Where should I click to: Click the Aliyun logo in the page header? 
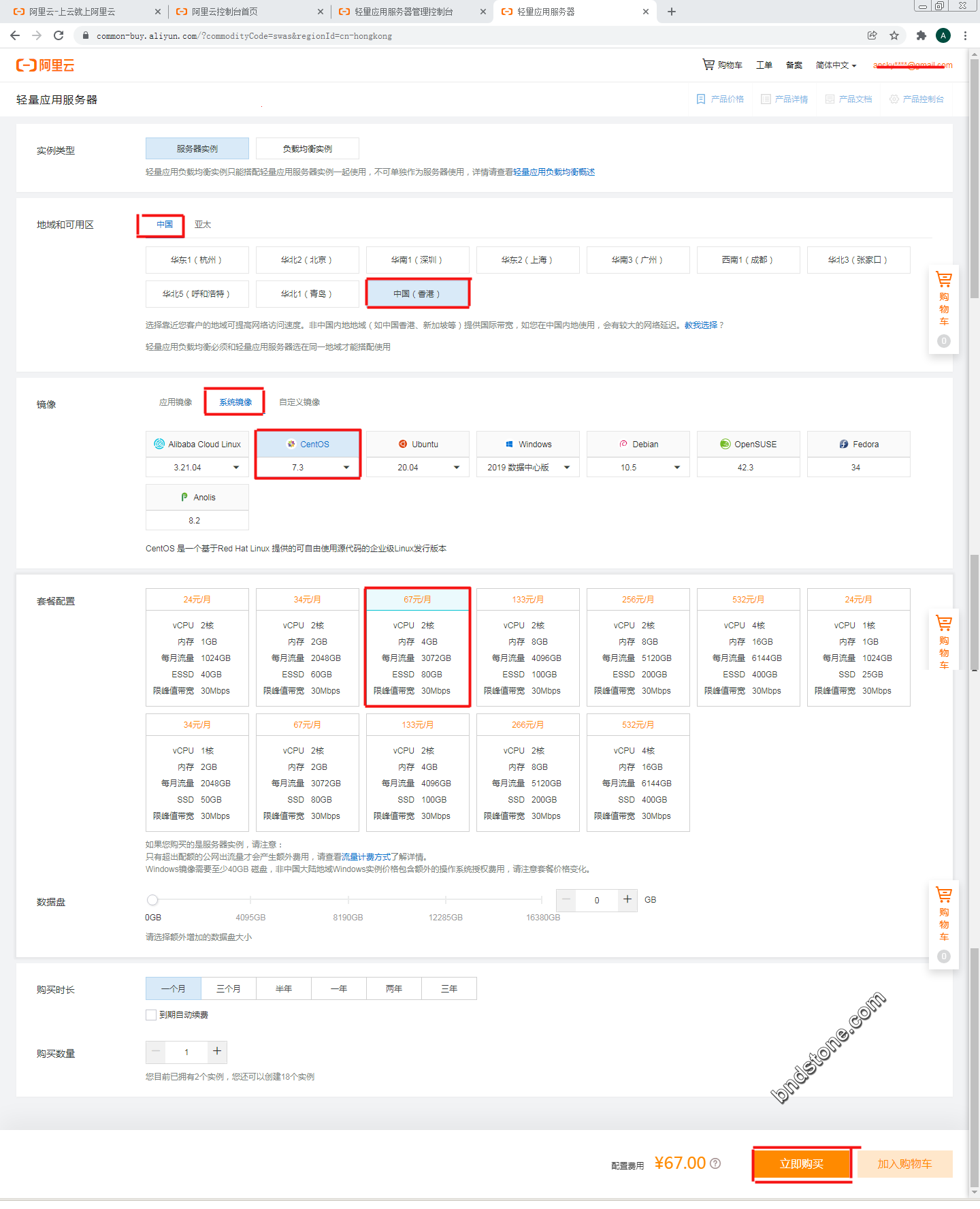45,65
